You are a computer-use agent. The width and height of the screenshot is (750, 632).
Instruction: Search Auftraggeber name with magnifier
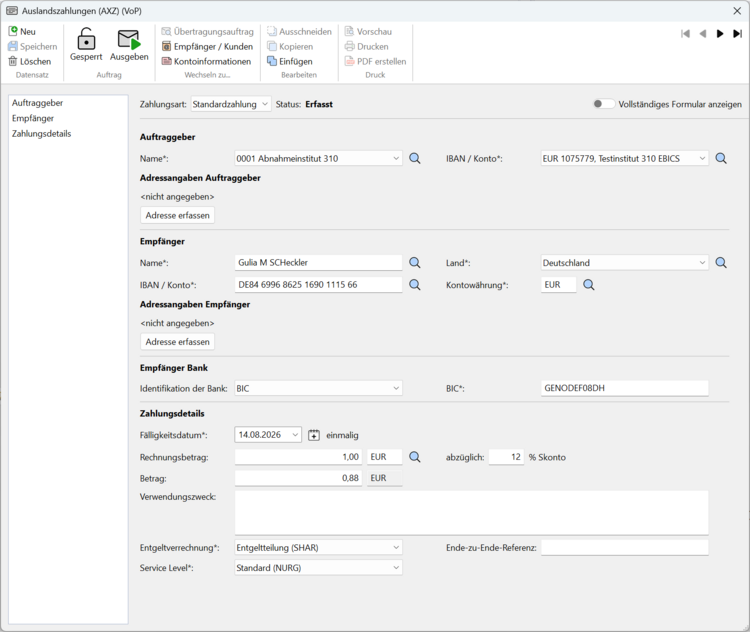[415, 158]
